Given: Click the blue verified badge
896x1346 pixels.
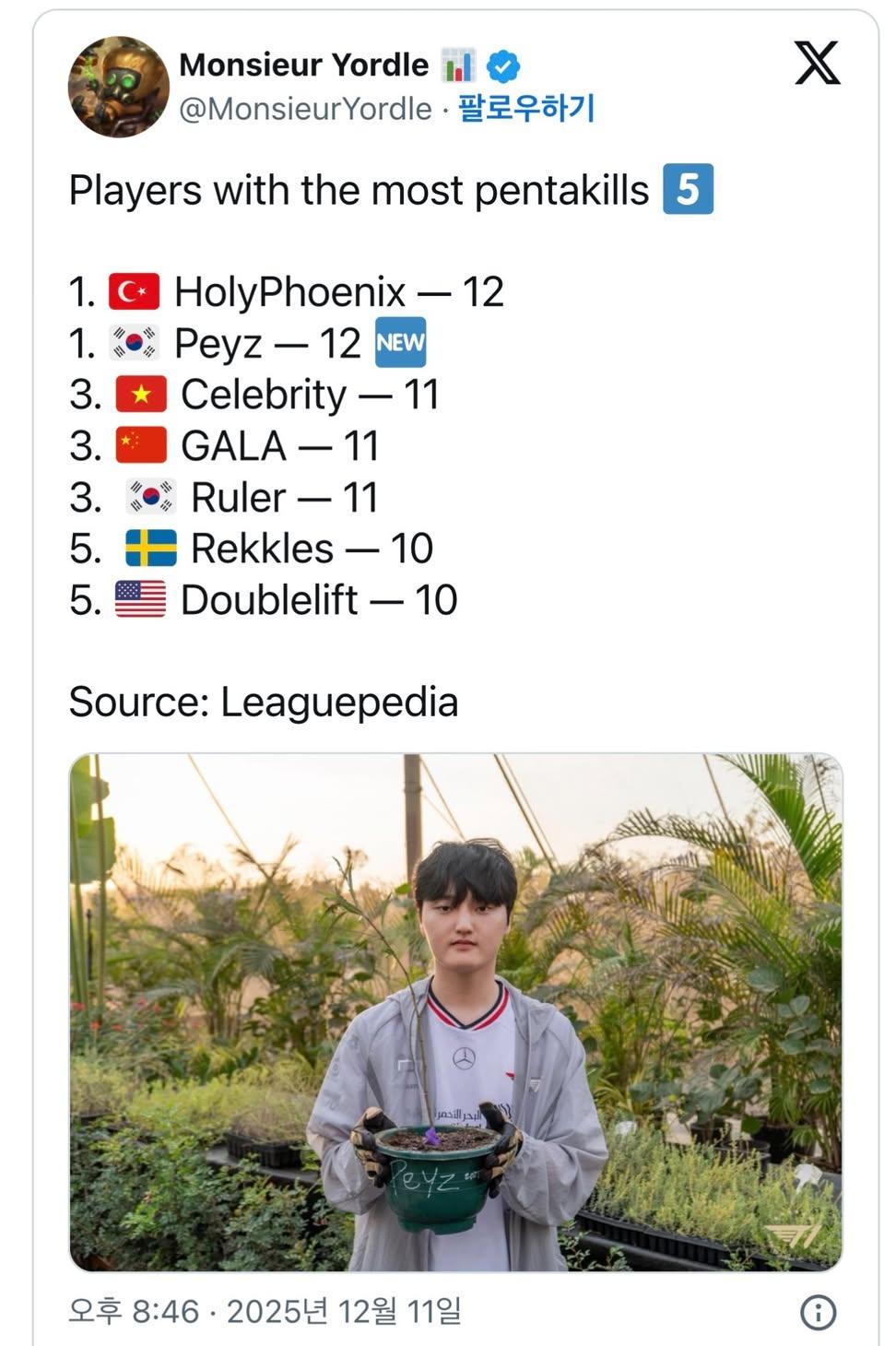Looking at the screenshot, I should point(503,65).
